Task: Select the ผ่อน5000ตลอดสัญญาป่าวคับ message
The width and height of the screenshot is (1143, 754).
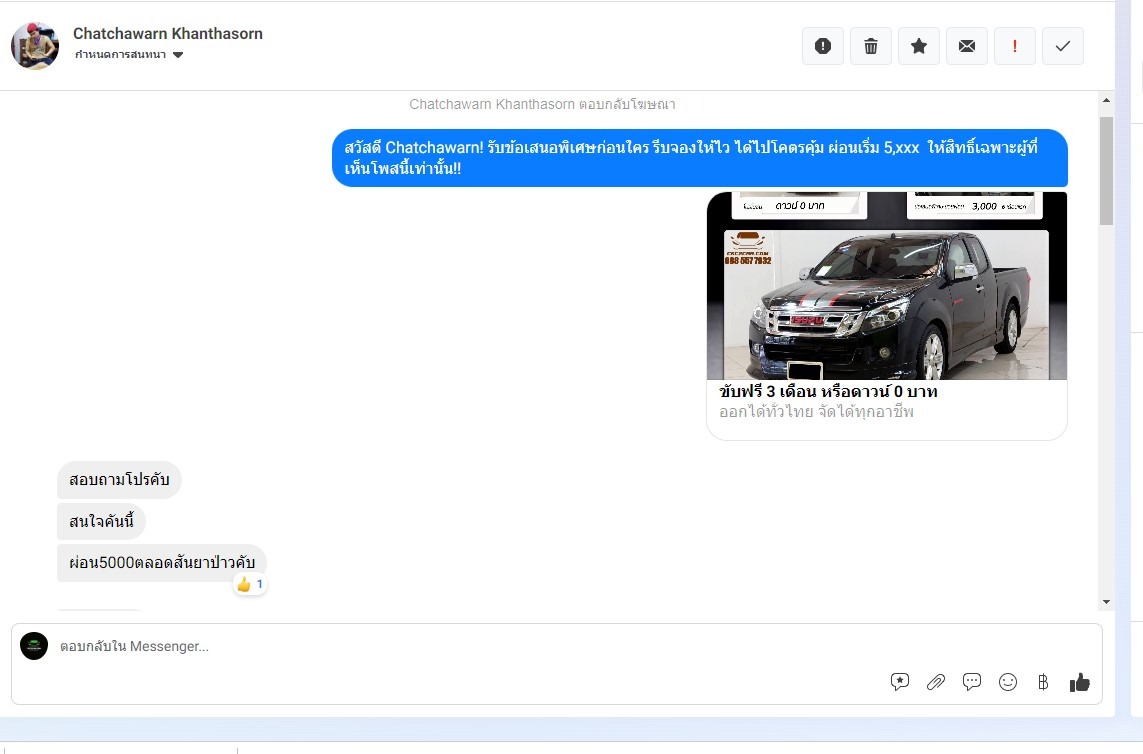Action: [x=162, y=562]
